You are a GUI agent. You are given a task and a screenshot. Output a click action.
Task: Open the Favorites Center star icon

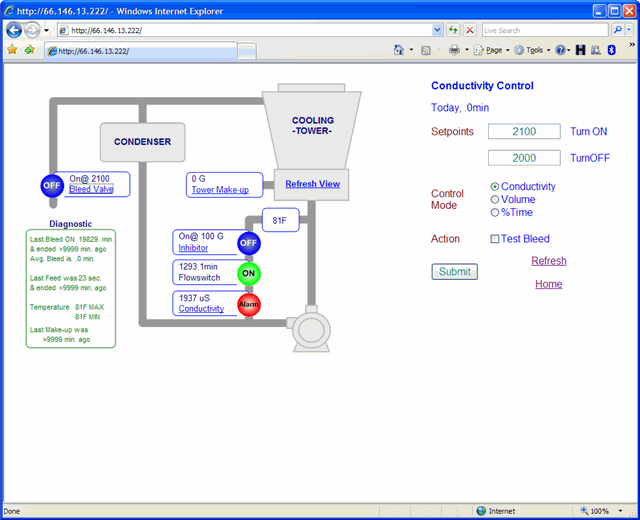pyautogui.click(x=12, y=50)
